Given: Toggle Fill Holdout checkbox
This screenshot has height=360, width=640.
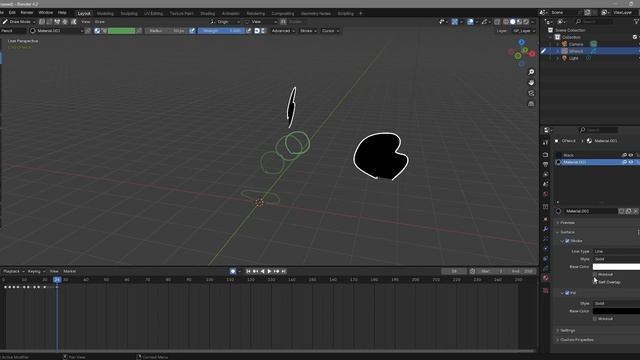Looking at the screenshot, I should pos(595,319).
